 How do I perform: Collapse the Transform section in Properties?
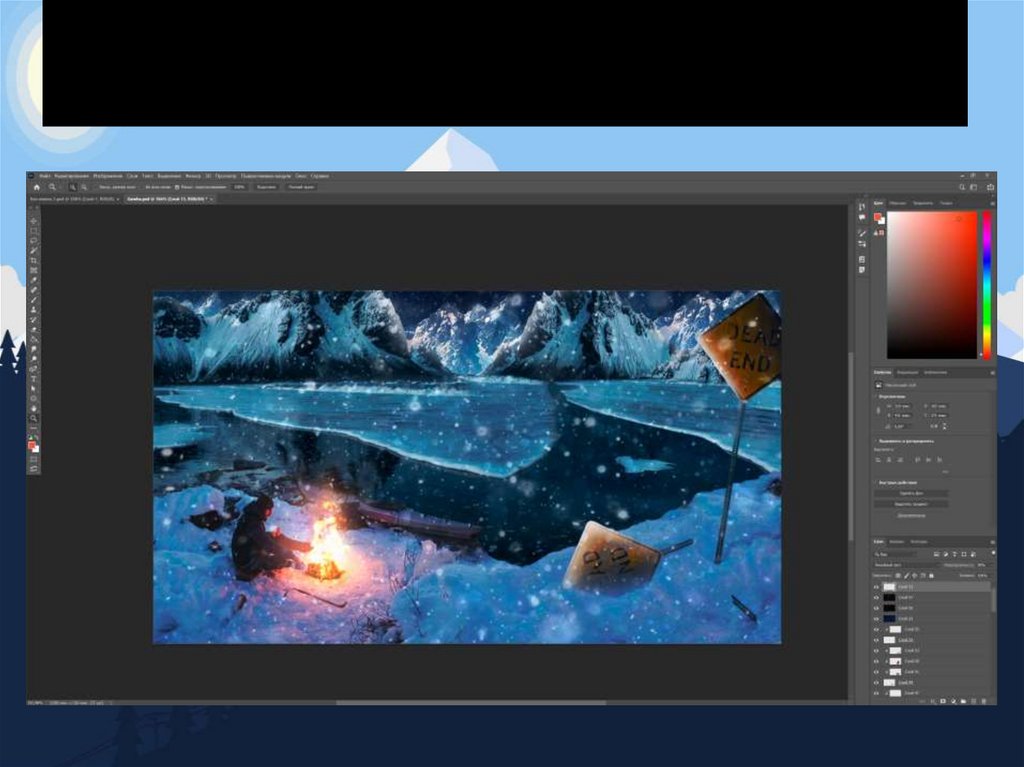[x=876, y=396]
